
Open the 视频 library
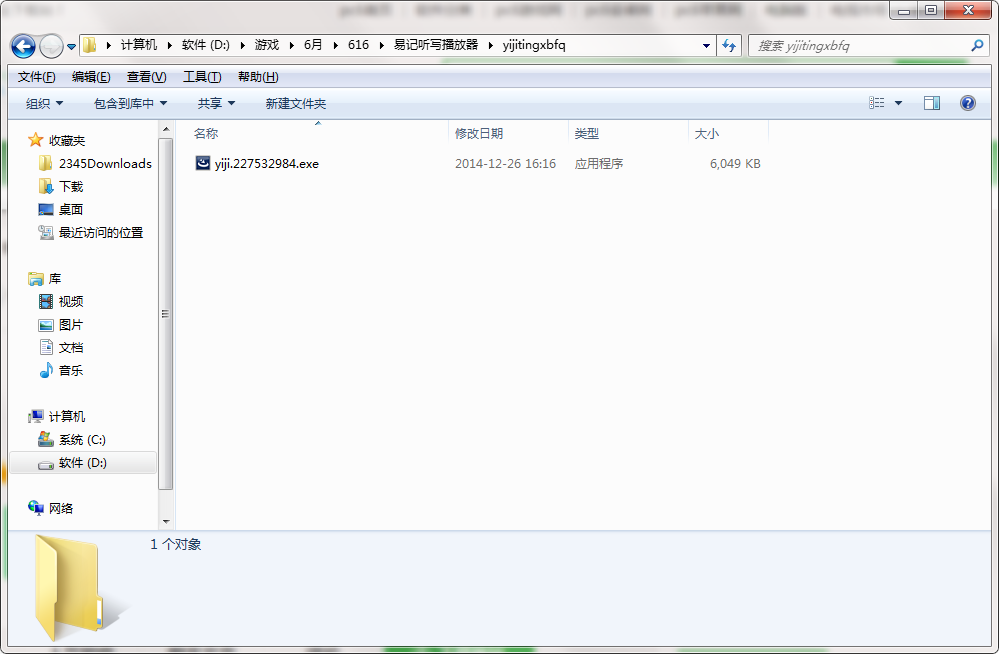[x=71, y=302]
